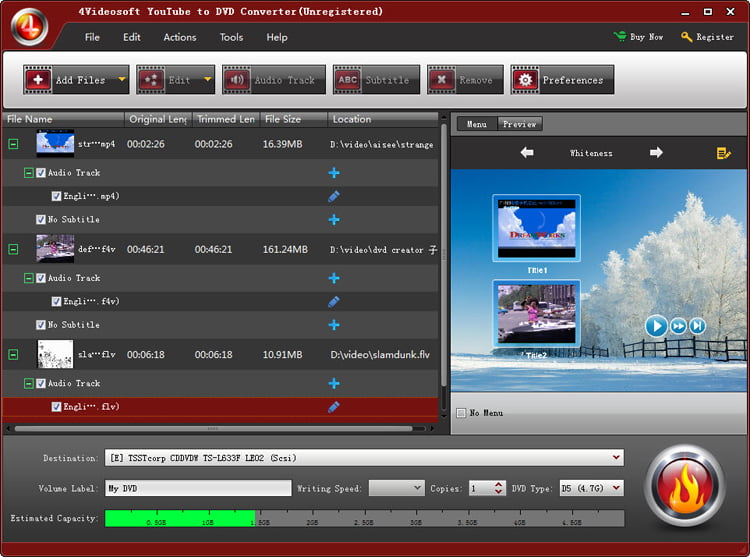This screenshot has width=750, height=557.
Task: Open the File menu
Action: (x=92, y=37)
